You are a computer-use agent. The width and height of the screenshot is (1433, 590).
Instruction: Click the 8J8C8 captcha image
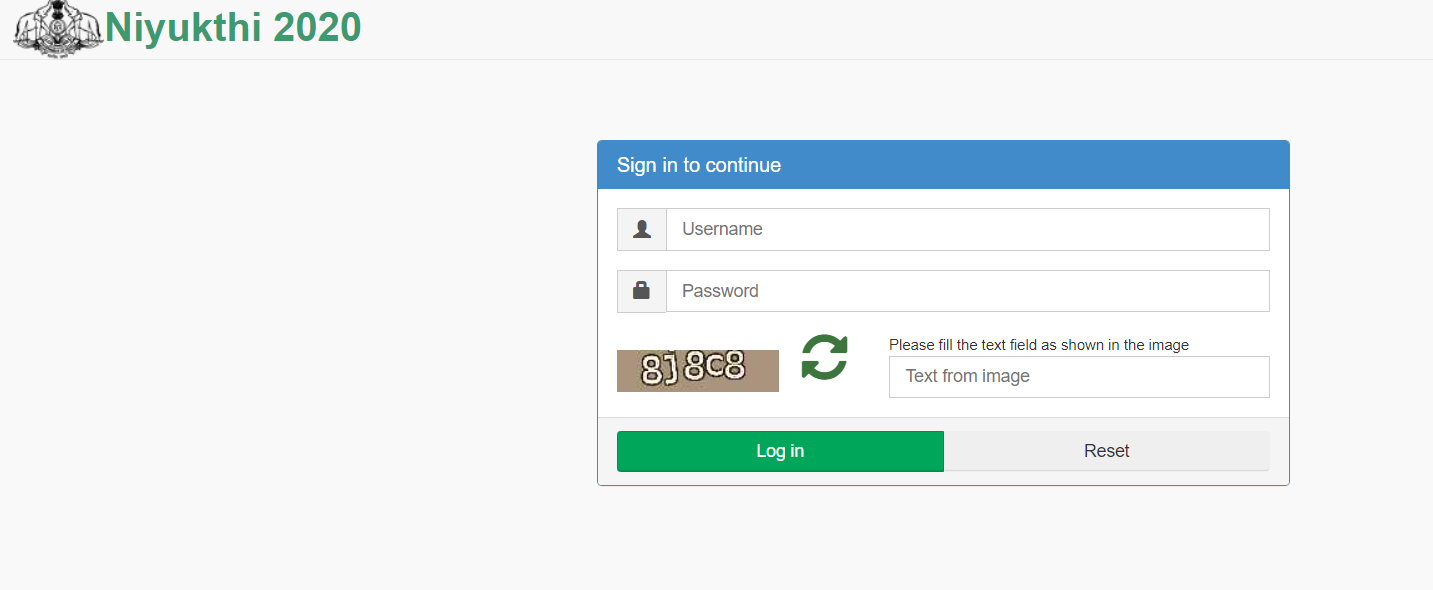[698, 371]
